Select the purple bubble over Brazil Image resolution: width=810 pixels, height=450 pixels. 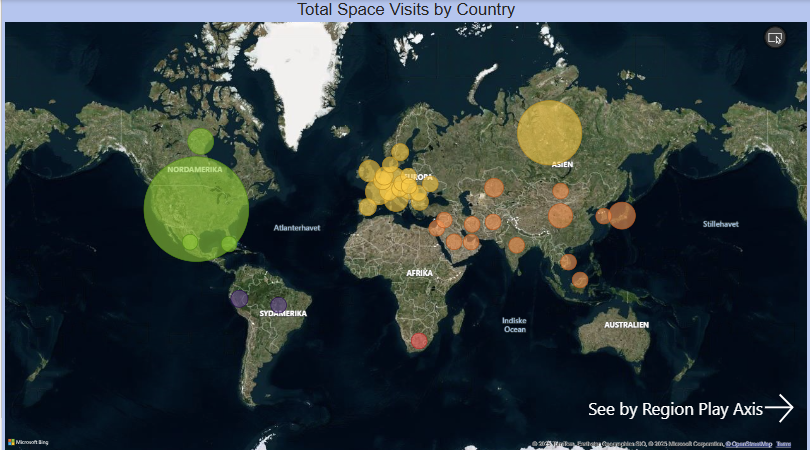click(x=278, y=305)
